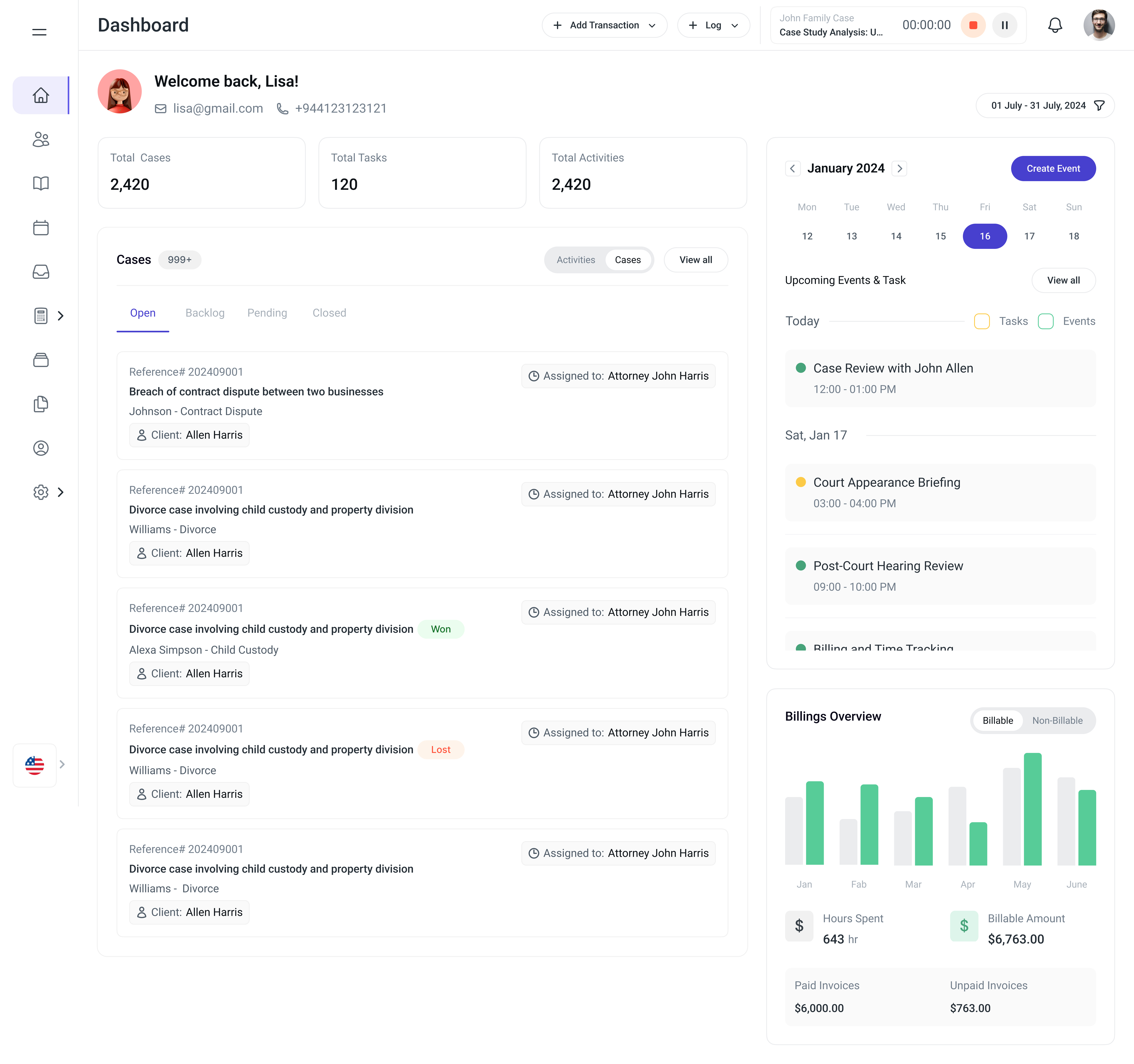Go to next month in calendar
The width and height of the screenshot is (1134, 1064).
tap(900, 168)
